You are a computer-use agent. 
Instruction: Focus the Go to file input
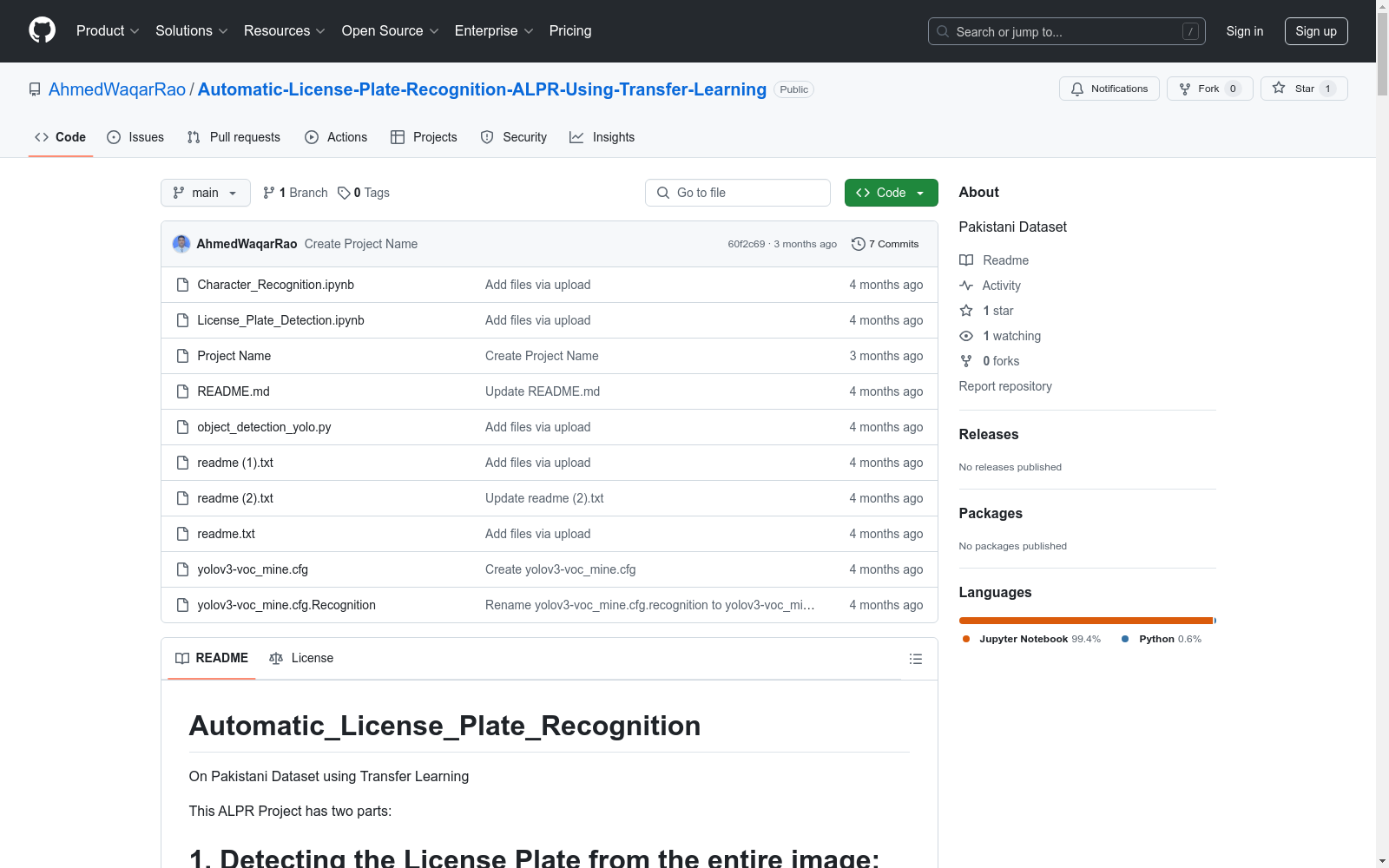(738, 193)
